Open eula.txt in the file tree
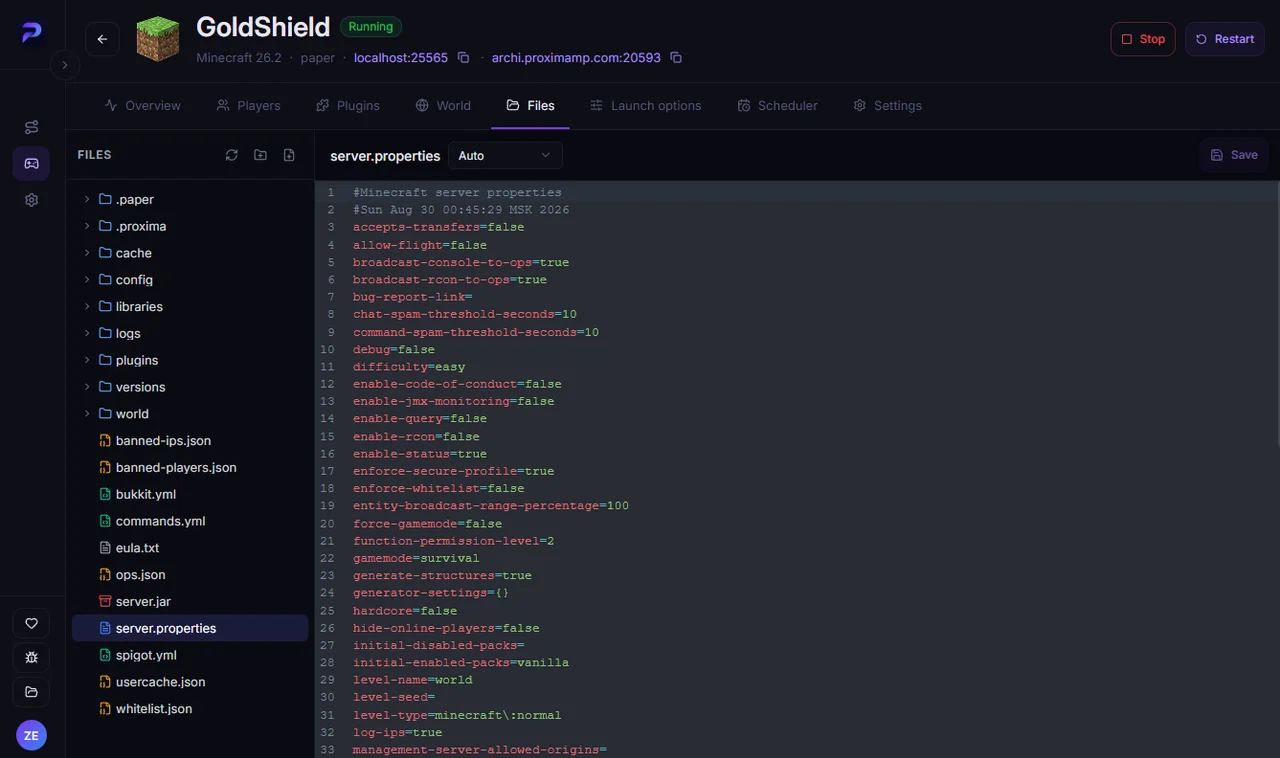Image resolution: width=1280 pixels, height=758 pixels. click(x=190, y=548)
